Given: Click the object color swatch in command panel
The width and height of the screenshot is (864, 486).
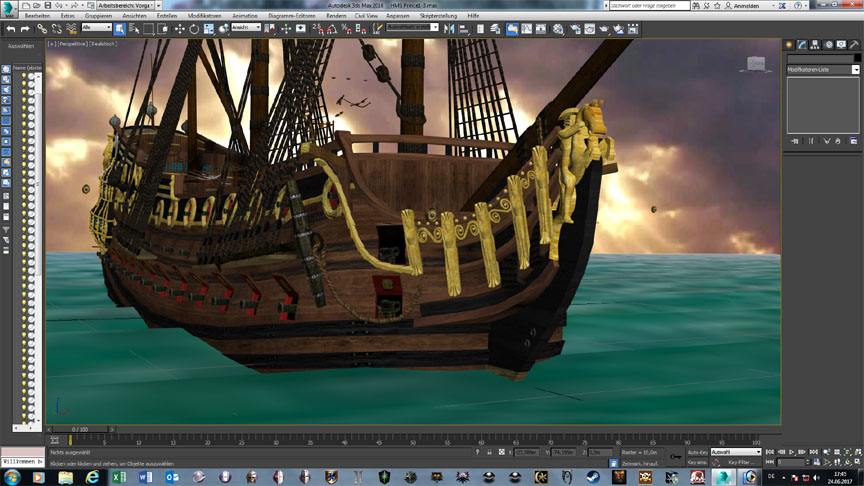Looking at the screenshot, I should 857,58.
